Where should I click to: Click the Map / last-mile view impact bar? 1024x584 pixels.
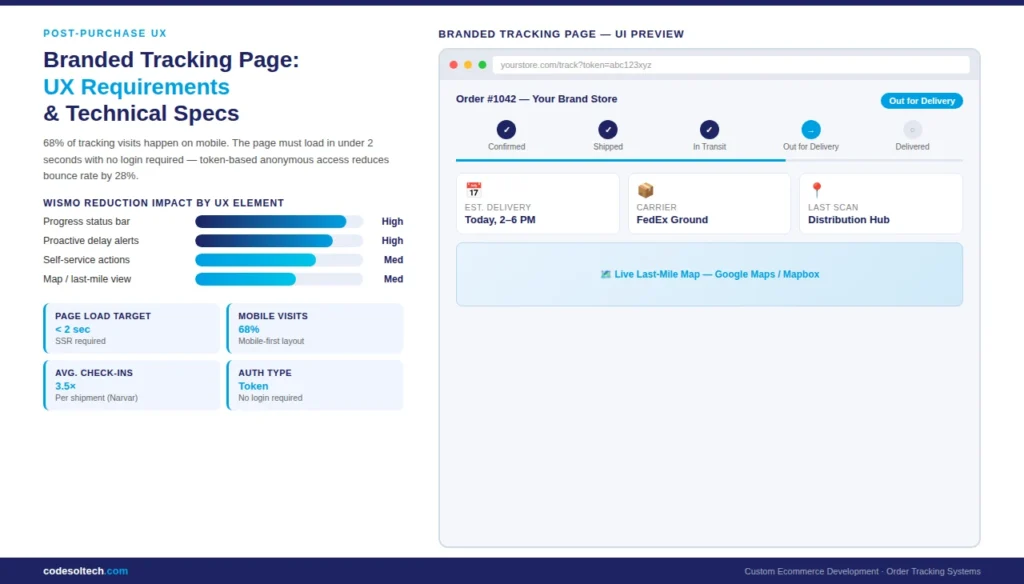pos(279,279)
